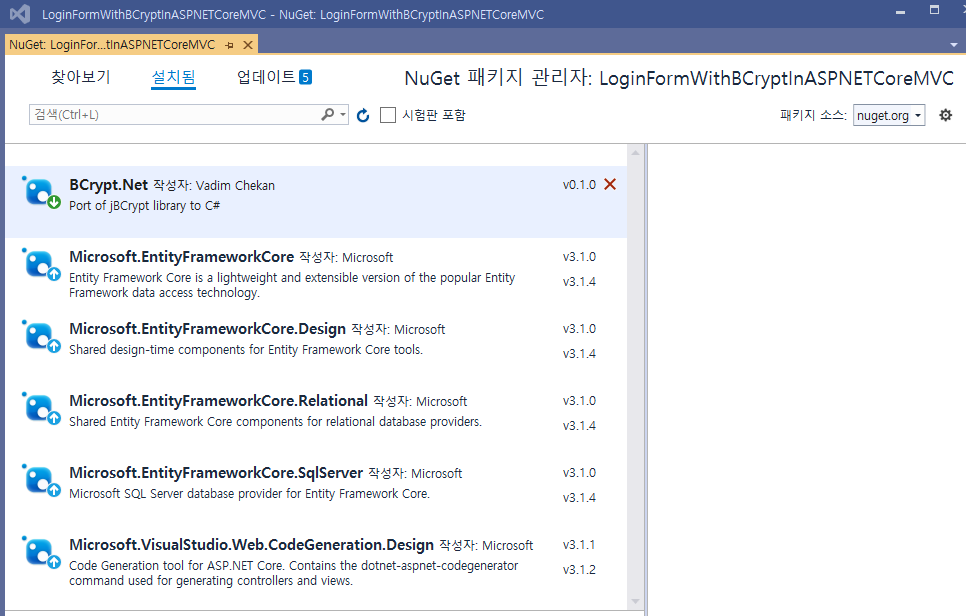
Task: Select Microsoft.EntityFrameworkCore package title
Action: pos(182,257)
